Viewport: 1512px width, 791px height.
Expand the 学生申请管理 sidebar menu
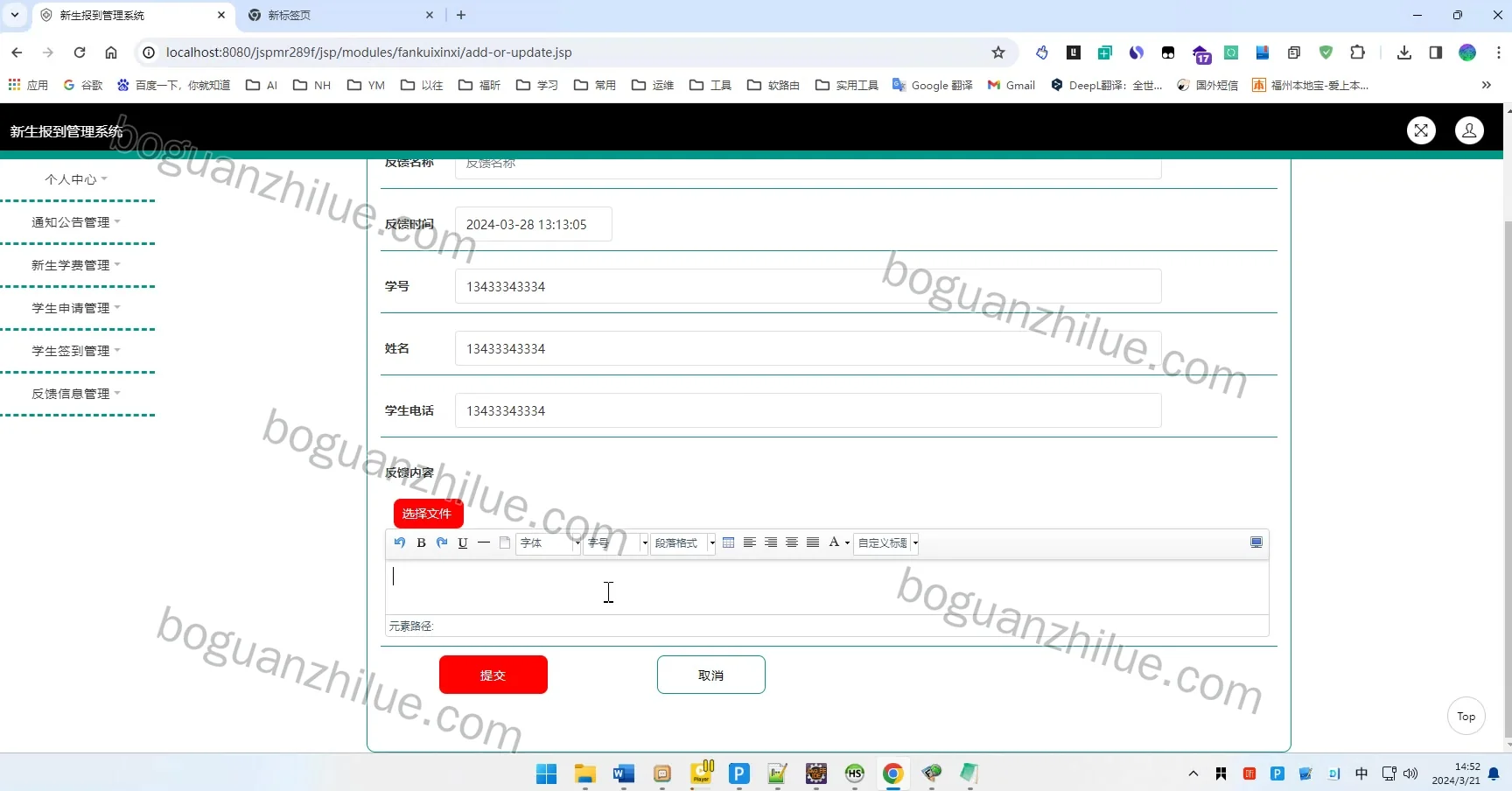(x=76, y=308)
